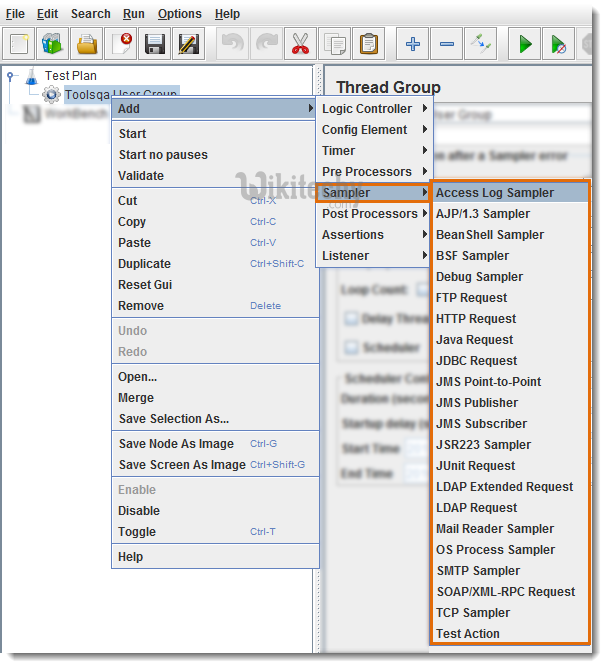Select the Test Plan tree item
The height and width of the screenshot is (668, 607).
click(x=70, y=75)
